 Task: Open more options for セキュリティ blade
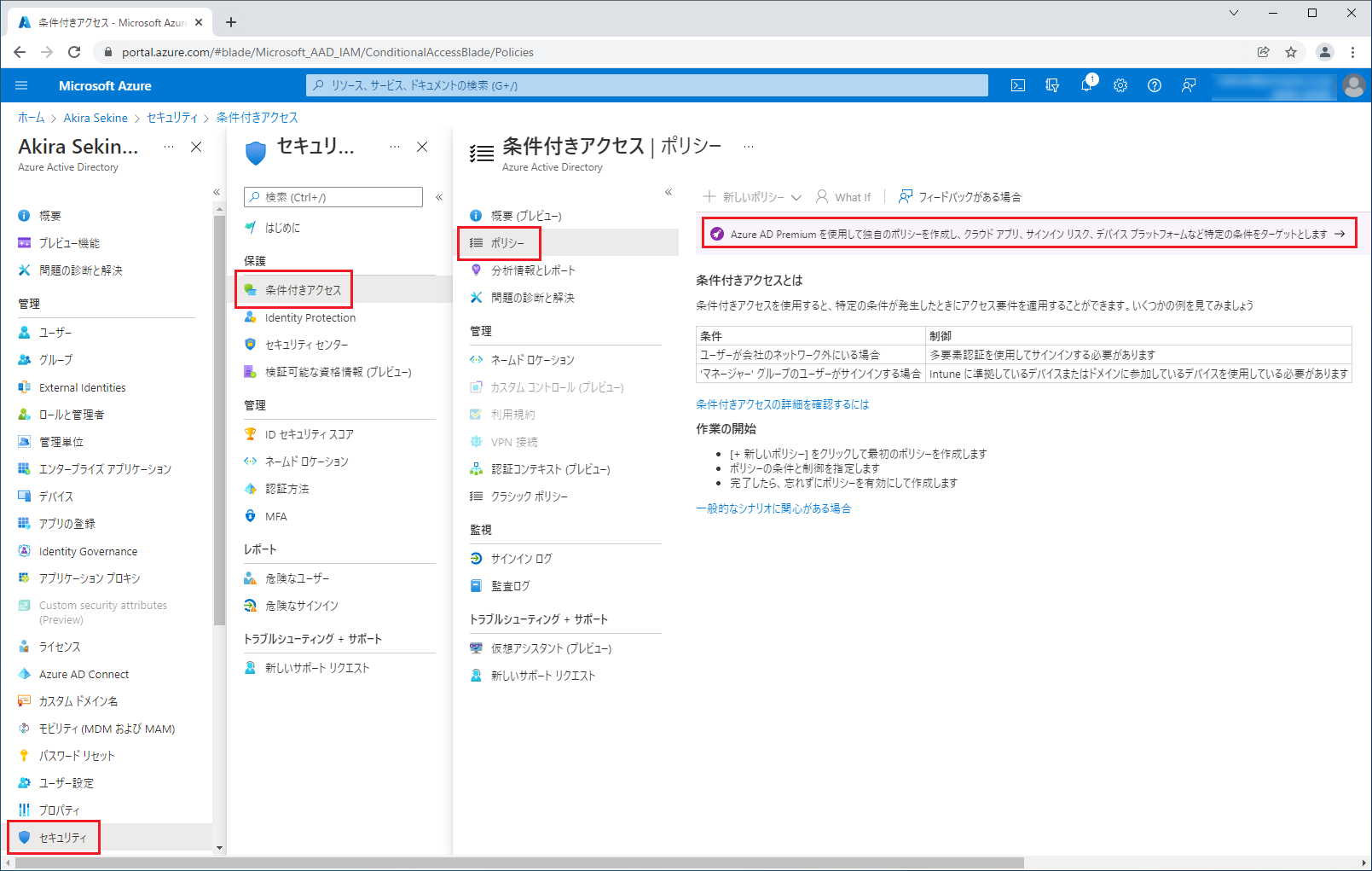(x=395, y=147)
